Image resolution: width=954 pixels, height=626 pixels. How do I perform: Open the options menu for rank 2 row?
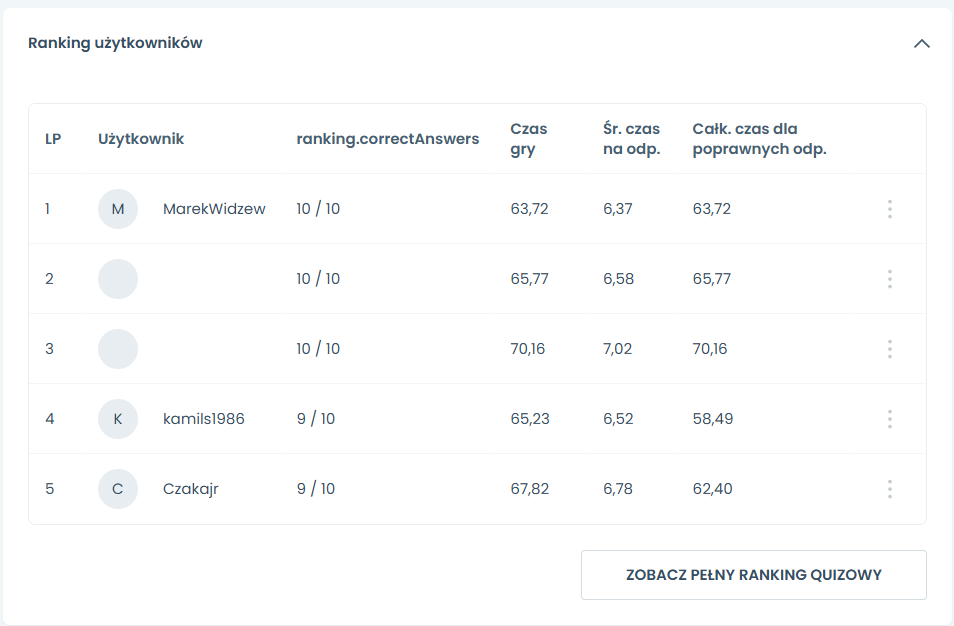pos(889,279)
